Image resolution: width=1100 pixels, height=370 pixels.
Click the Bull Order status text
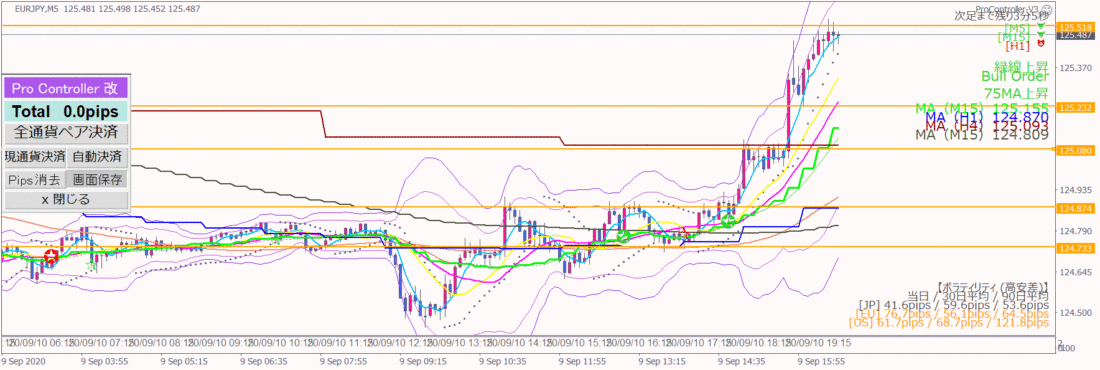(x=1015, y=77)
